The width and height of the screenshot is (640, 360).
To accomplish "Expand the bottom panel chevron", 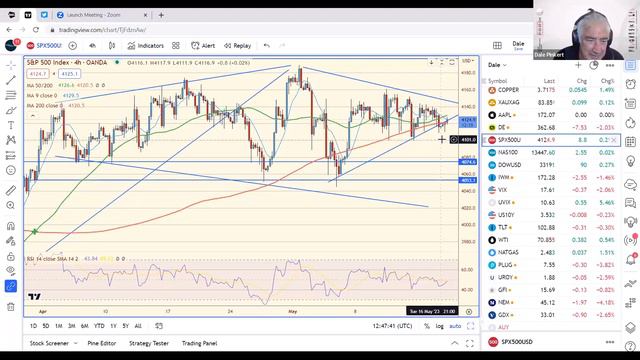I will click(x=455, y=343).
